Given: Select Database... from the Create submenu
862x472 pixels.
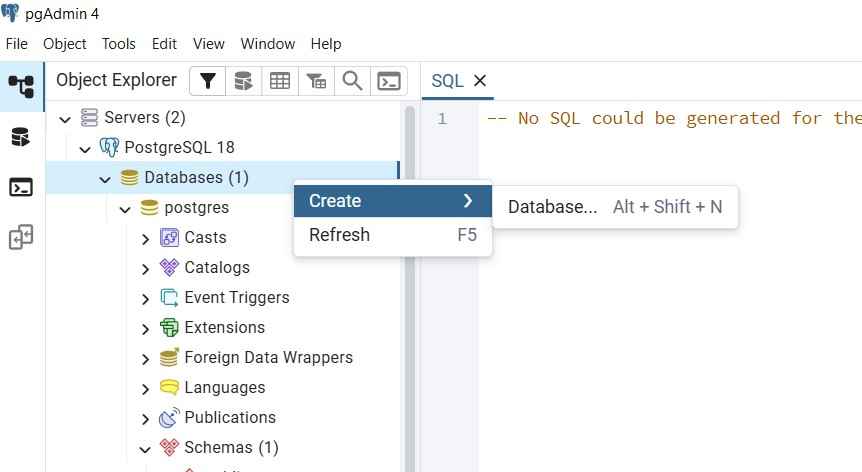Looking at the screenshot, I should [x=615, y=207].
